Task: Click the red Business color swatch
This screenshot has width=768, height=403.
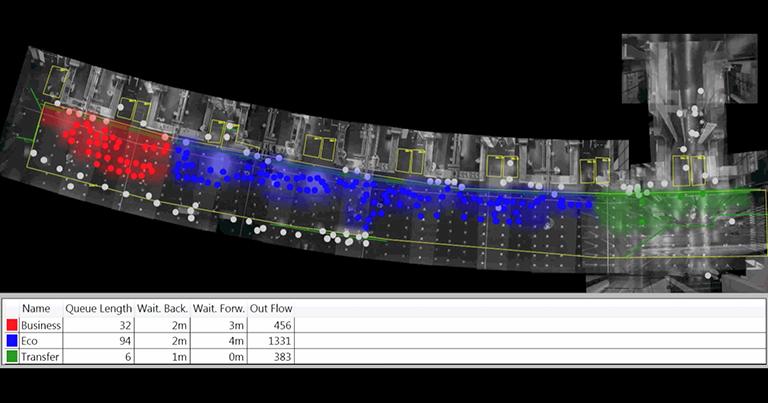Action: coord(12,325)
